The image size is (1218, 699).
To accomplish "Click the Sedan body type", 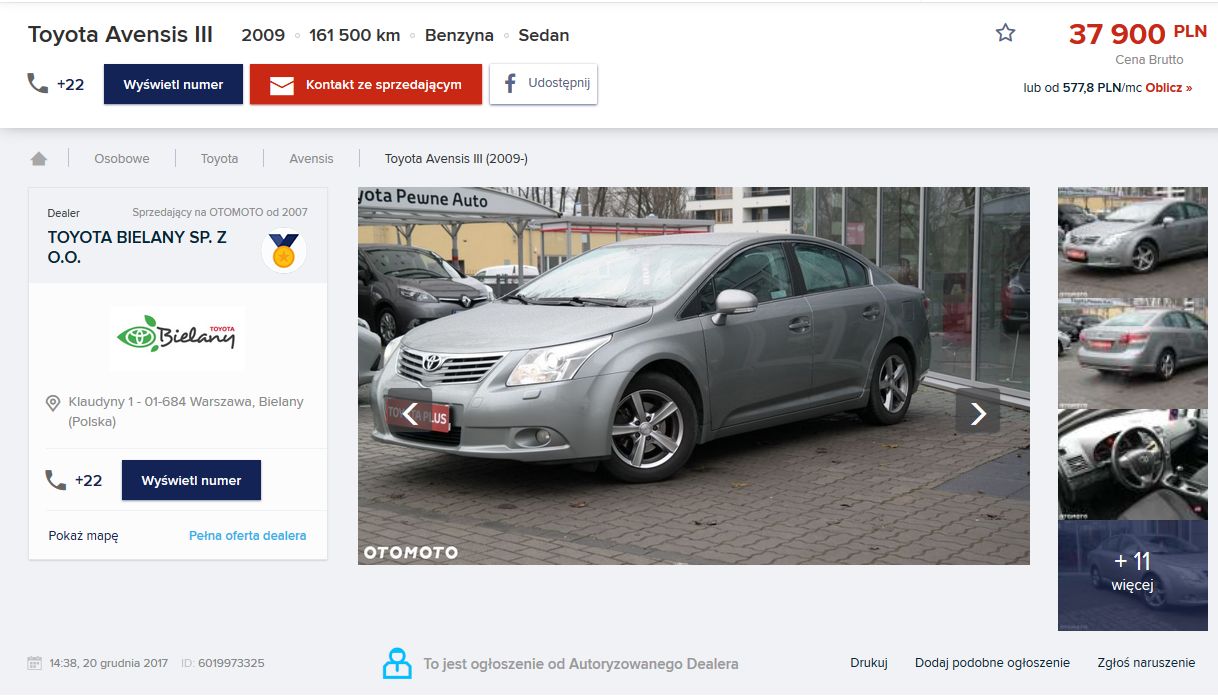I will (x=544, y=35).
